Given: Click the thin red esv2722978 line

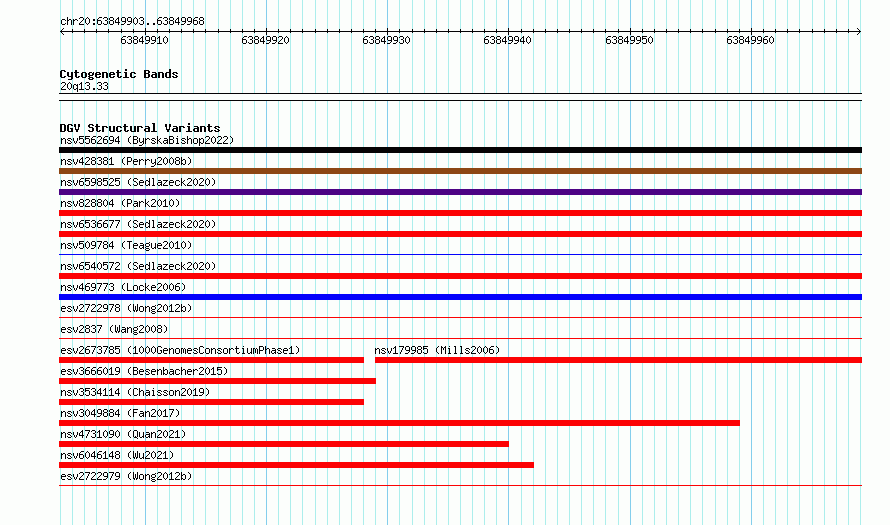Looking at the screenshot, I should pos(460,317).
